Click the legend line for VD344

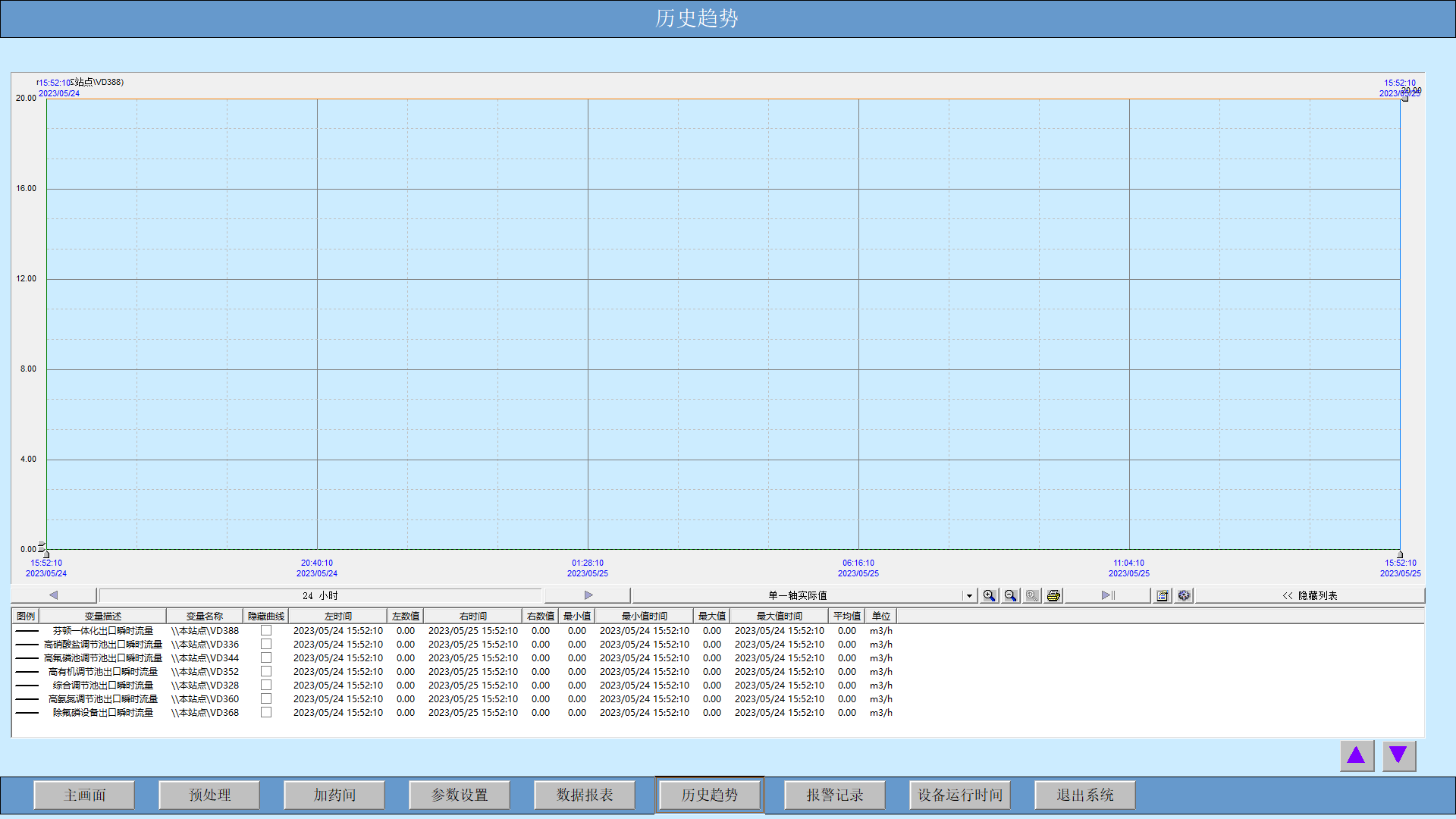click(x=27, y=657)
